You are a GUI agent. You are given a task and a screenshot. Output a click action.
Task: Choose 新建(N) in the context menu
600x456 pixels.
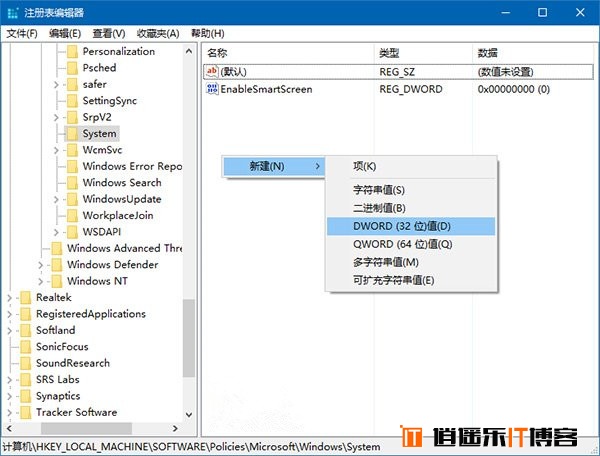(274, 166)
